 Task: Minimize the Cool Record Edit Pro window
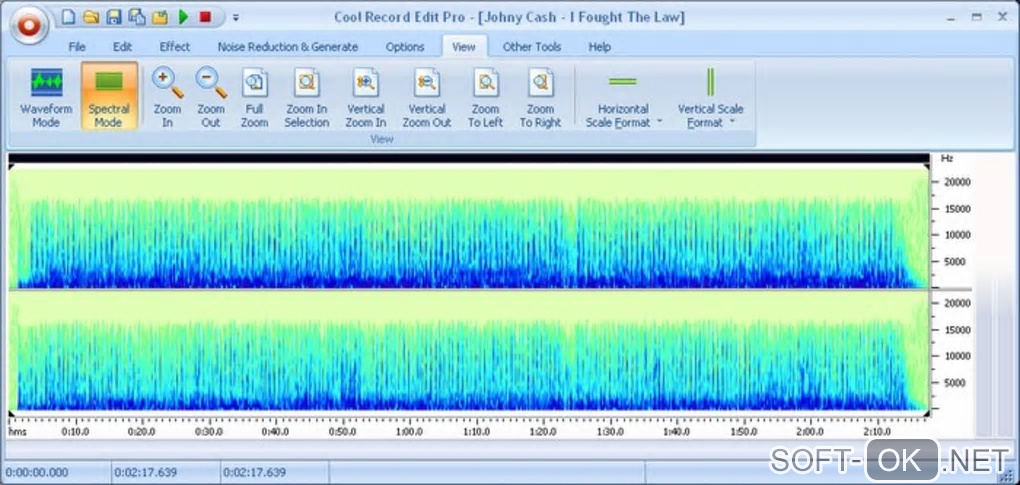pyautogui.click(x=950, y=17)
